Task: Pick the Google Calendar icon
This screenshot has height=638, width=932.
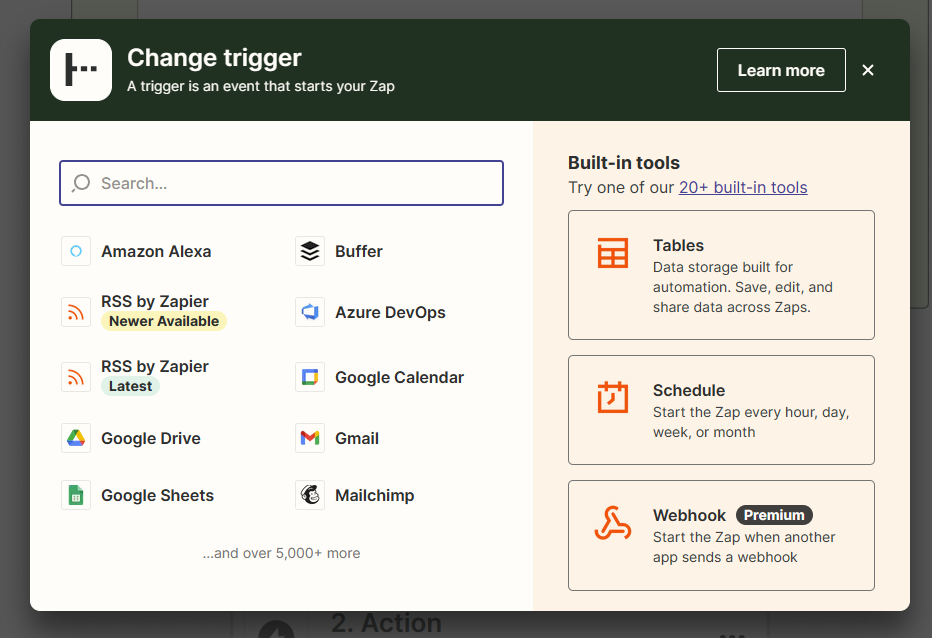Action: 310,377
